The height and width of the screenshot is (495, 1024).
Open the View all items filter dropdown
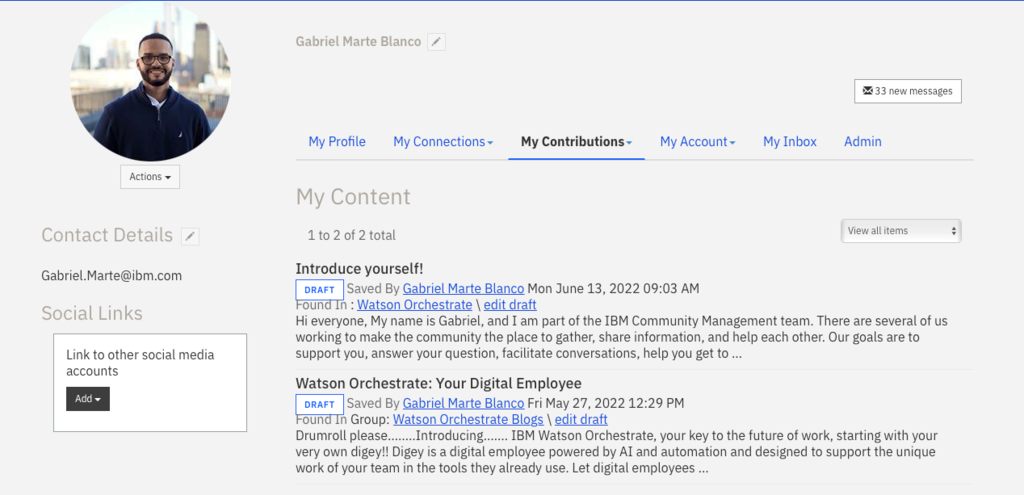[x=901, y=231]
